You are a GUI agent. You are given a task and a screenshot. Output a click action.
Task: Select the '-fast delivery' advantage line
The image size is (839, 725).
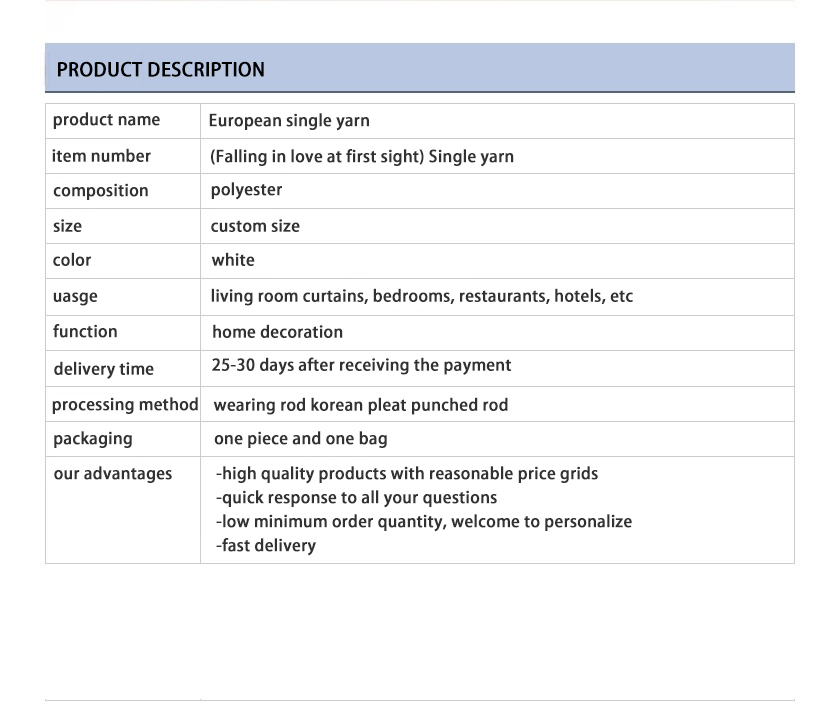(x=266, y=546)
